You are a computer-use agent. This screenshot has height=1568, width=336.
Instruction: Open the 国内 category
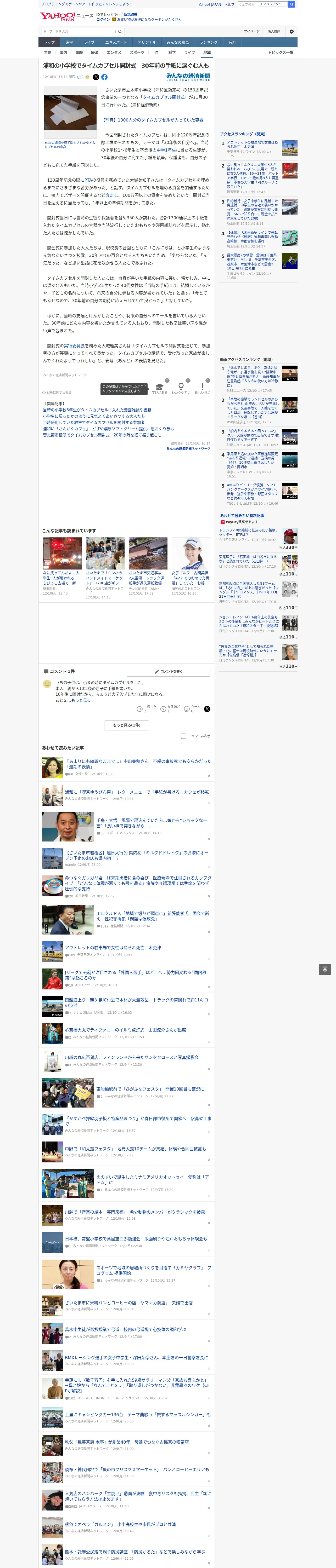(x=63, y=52)
